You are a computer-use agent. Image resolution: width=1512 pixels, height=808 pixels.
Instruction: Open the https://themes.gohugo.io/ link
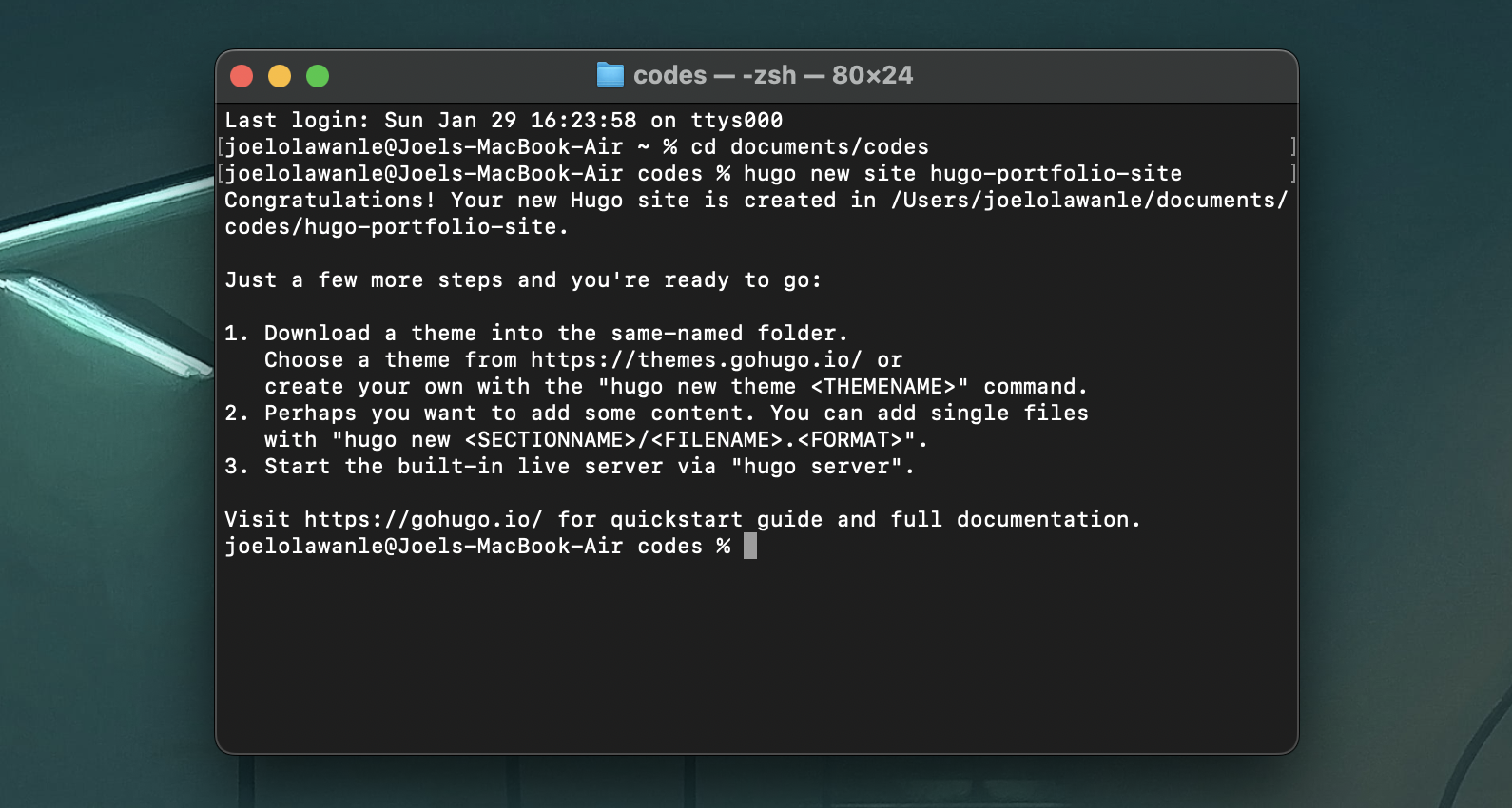point(691,359)
